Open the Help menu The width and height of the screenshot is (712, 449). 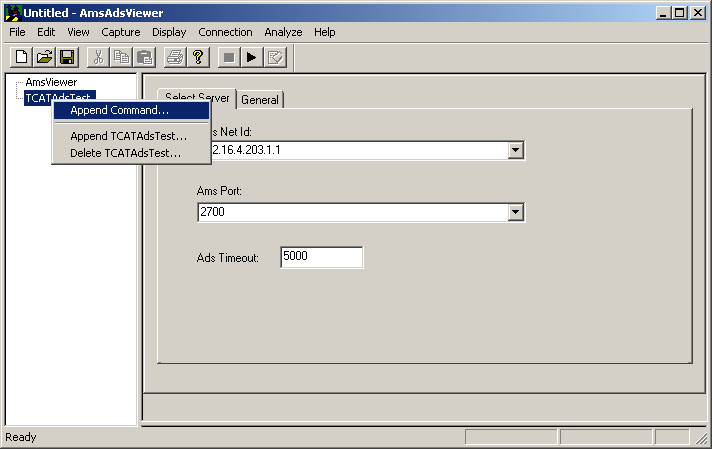pyautogui.click(x=325, y=32)
